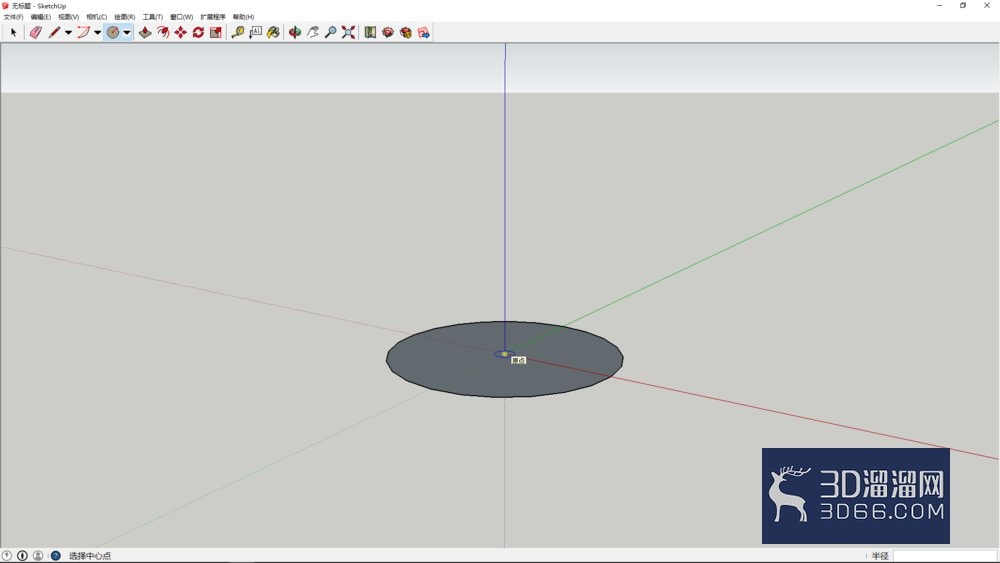This screenshot has height=563, width=1000.
Task: Open the 相机(C) menu
Action: (x=97, y=17)
